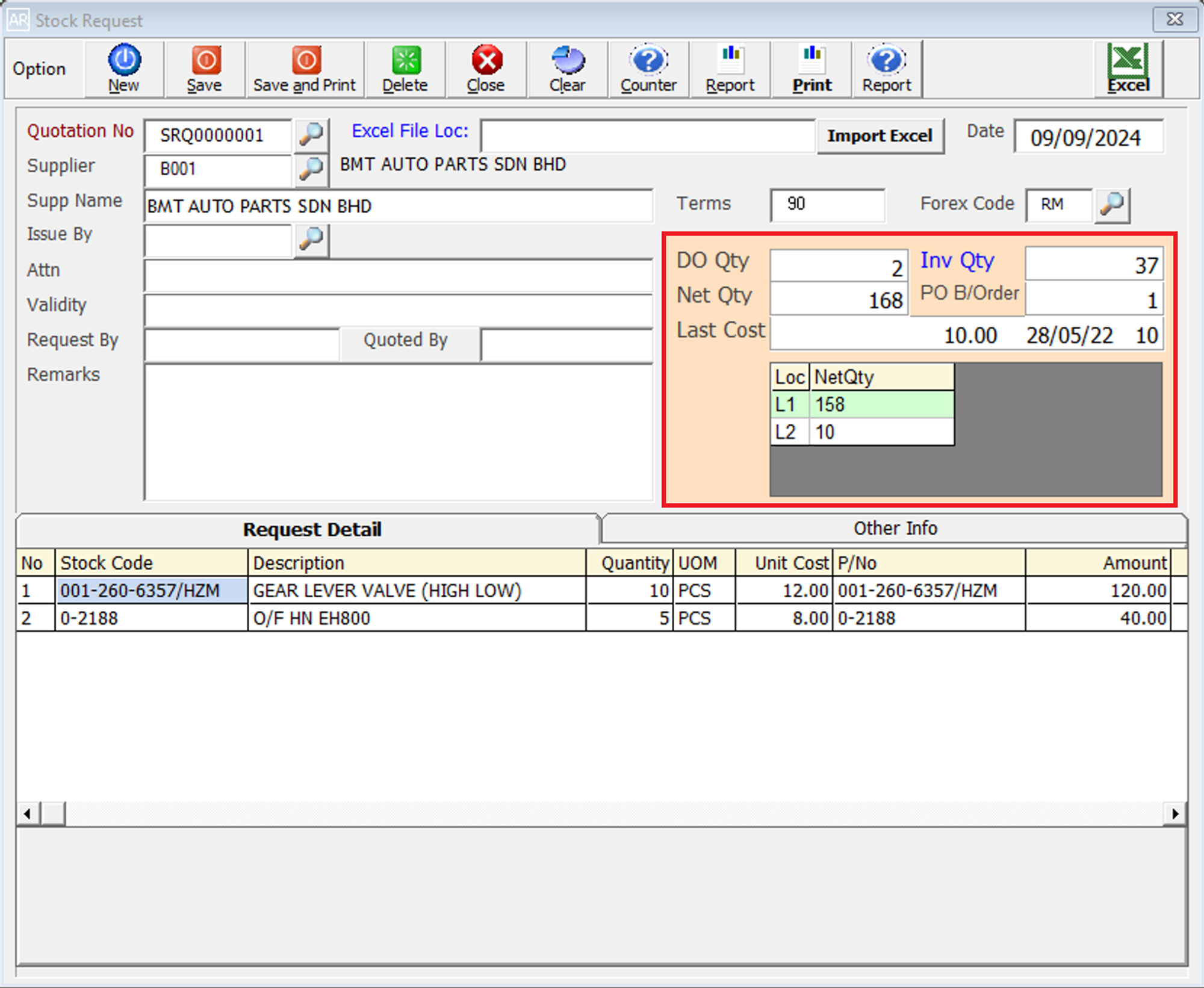Screen dimensions: 1204x988
Task: Click the Save toolbar icon
Action: (206, 60)
